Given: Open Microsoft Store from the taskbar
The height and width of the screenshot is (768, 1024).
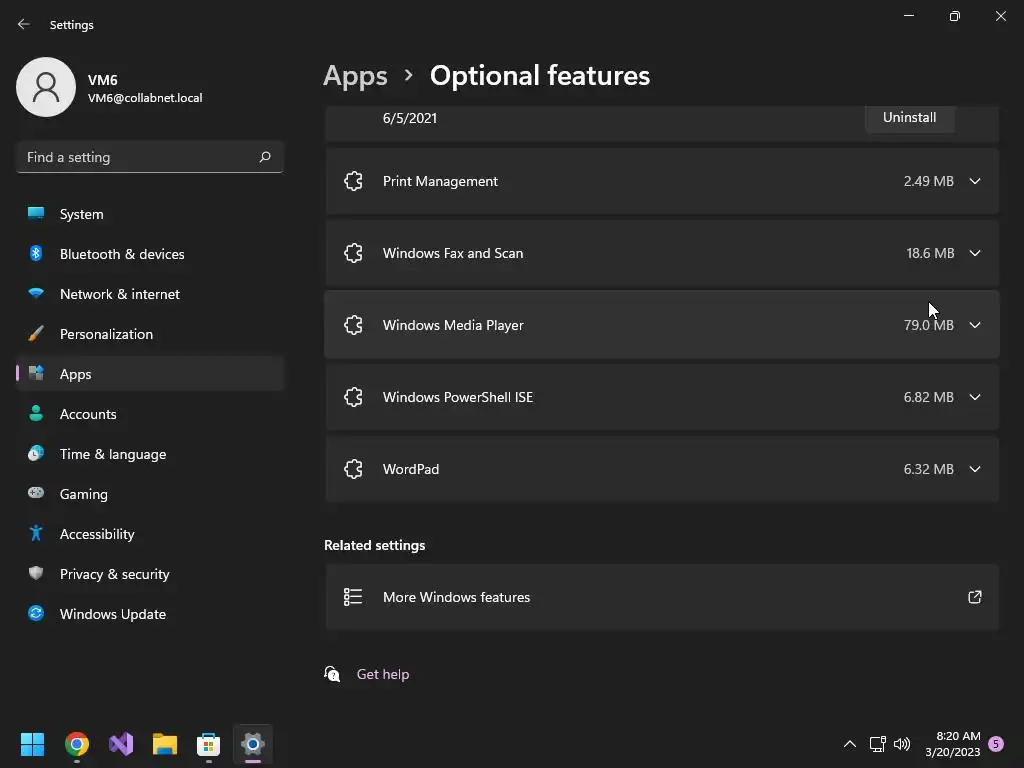Looking at the screenshot, I should click(208, 744).
